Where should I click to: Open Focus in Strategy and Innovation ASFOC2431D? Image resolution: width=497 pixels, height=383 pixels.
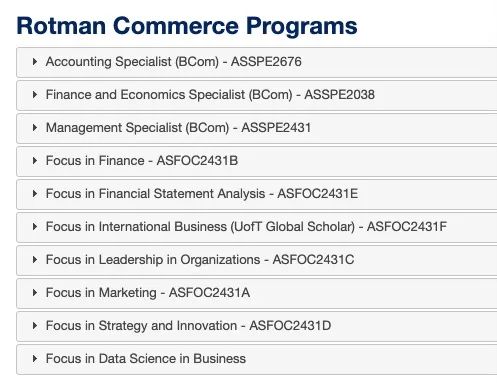point(188,326)
